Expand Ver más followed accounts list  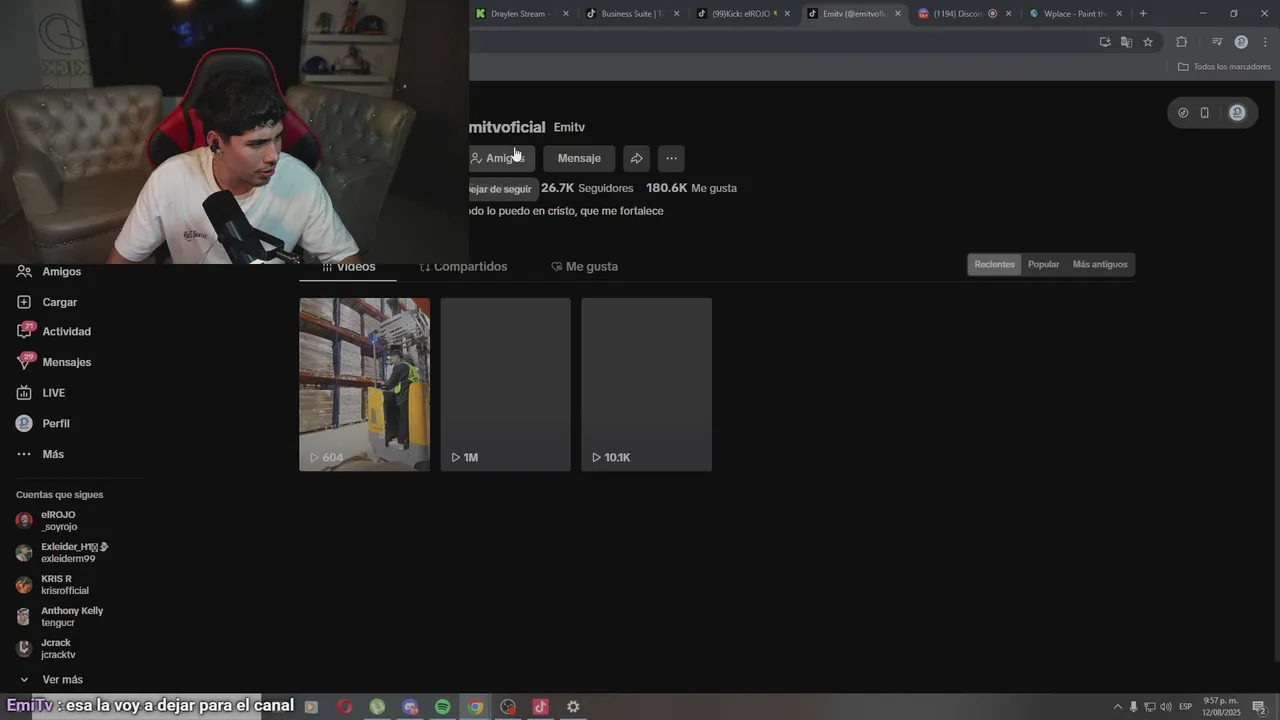coord(50,680)
